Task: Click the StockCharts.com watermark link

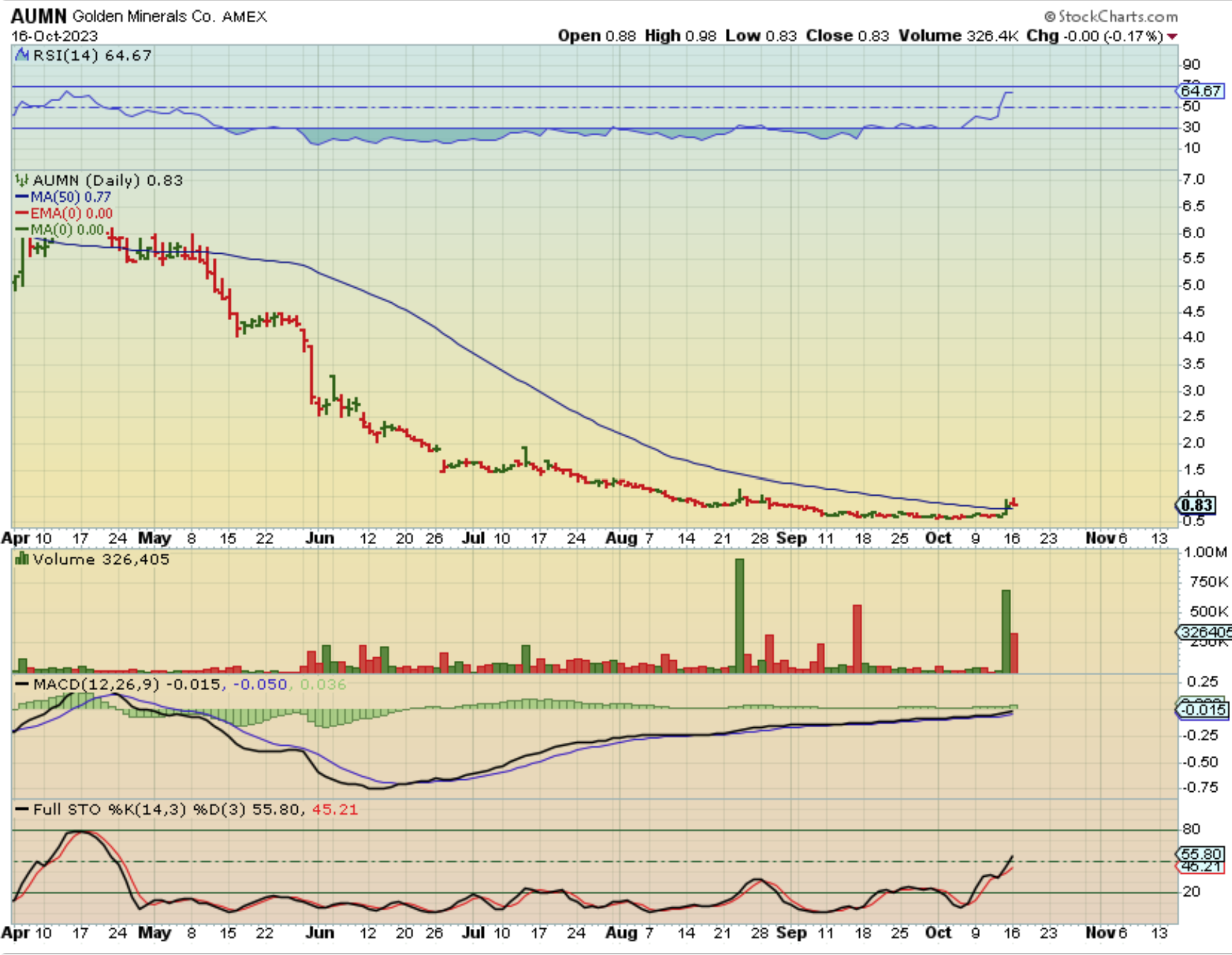Action: (1111, 17)
